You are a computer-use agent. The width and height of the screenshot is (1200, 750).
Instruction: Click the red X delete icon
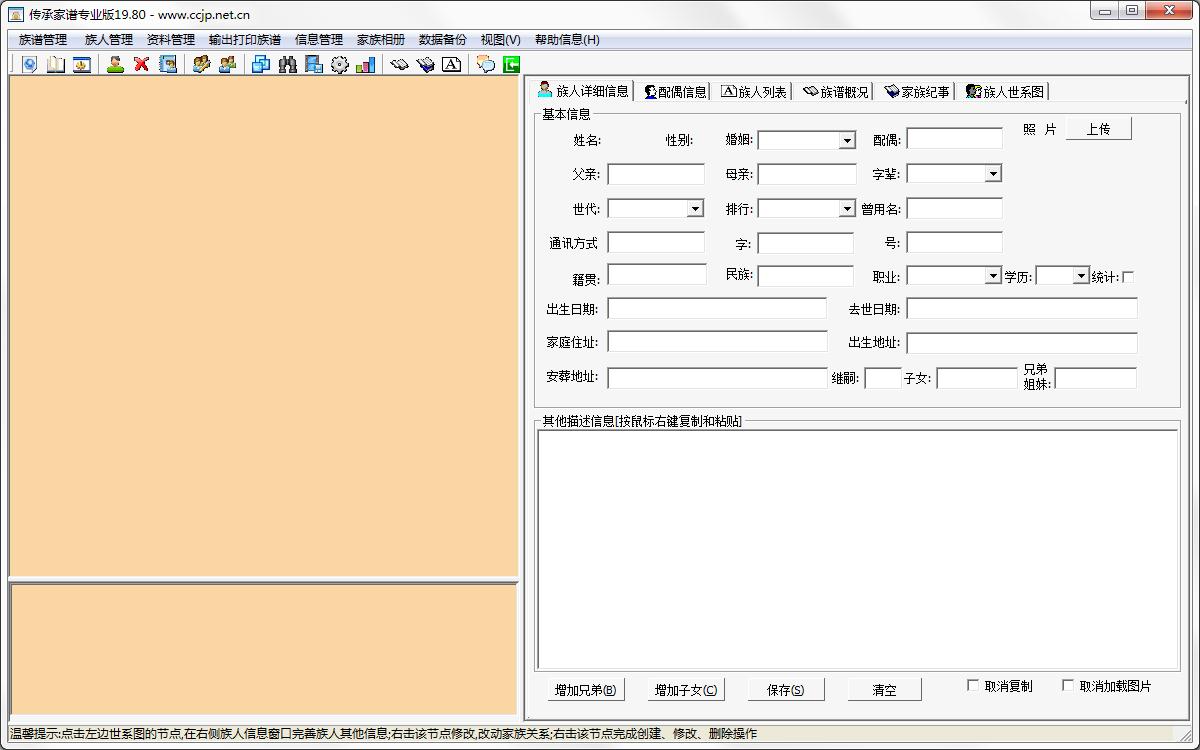[141, 63]
